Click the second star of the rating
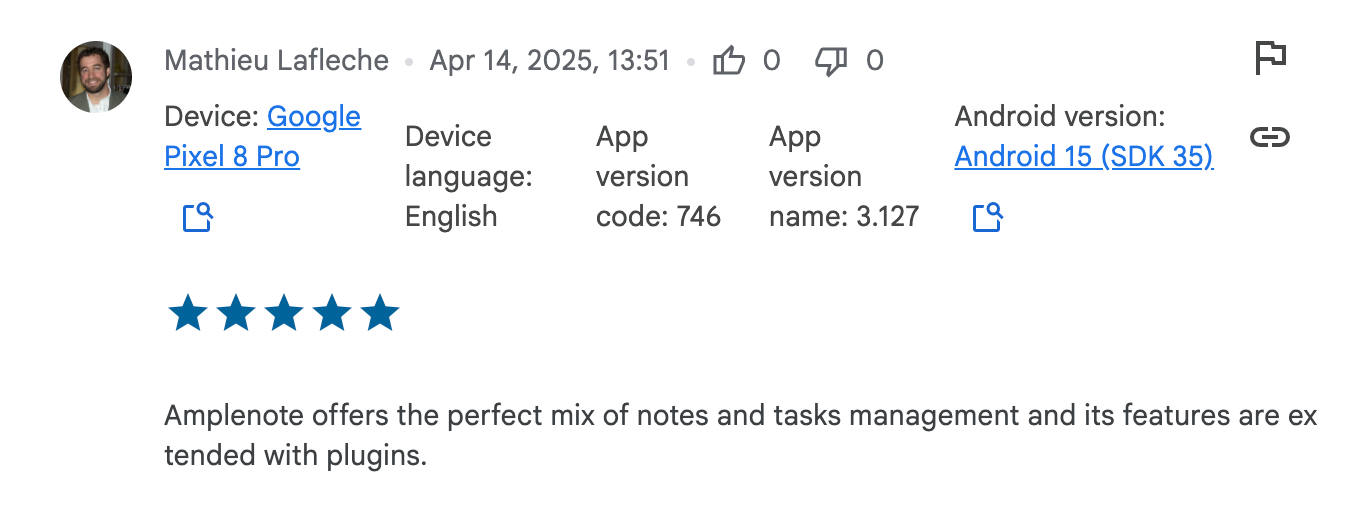 point(236,314)
